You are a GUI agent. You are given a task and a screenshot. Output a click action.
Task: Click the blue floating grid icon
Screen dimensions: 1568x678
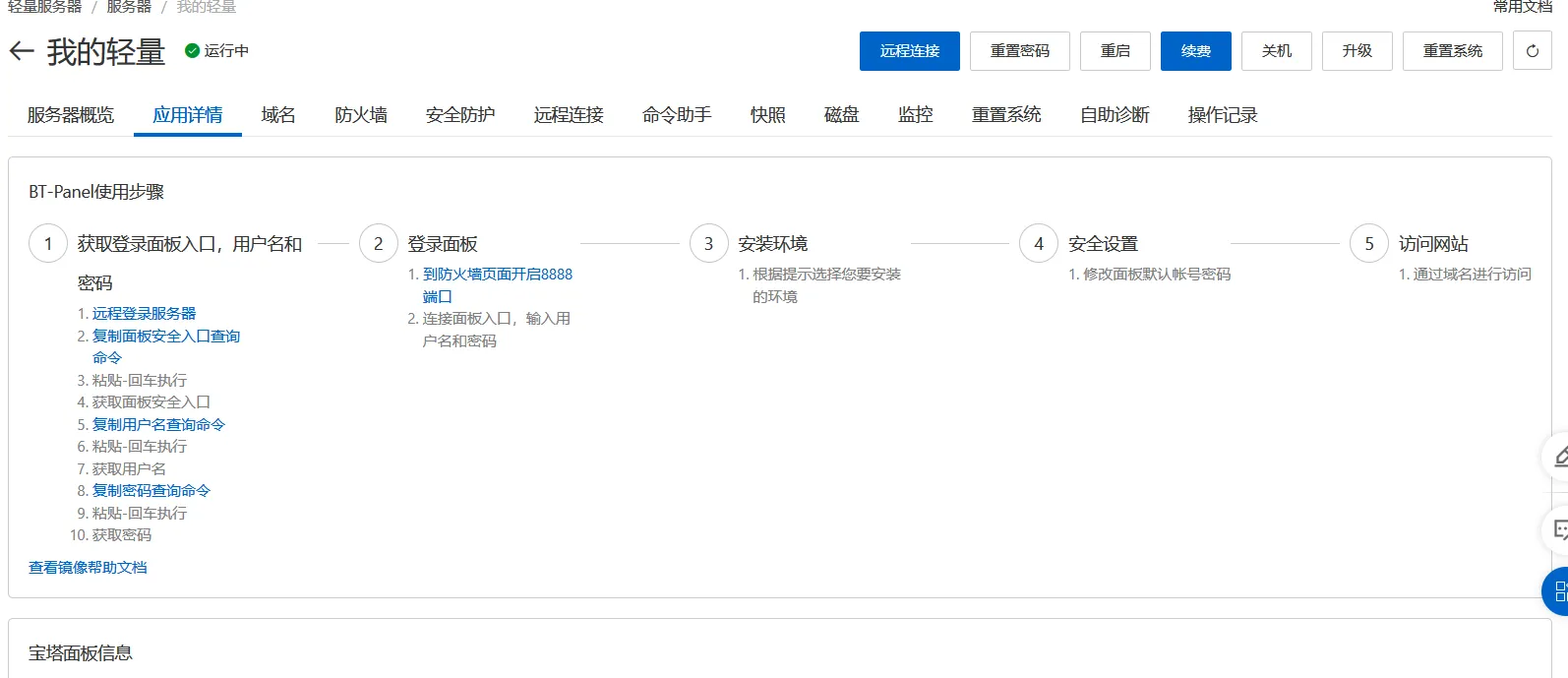(1557, 591)
